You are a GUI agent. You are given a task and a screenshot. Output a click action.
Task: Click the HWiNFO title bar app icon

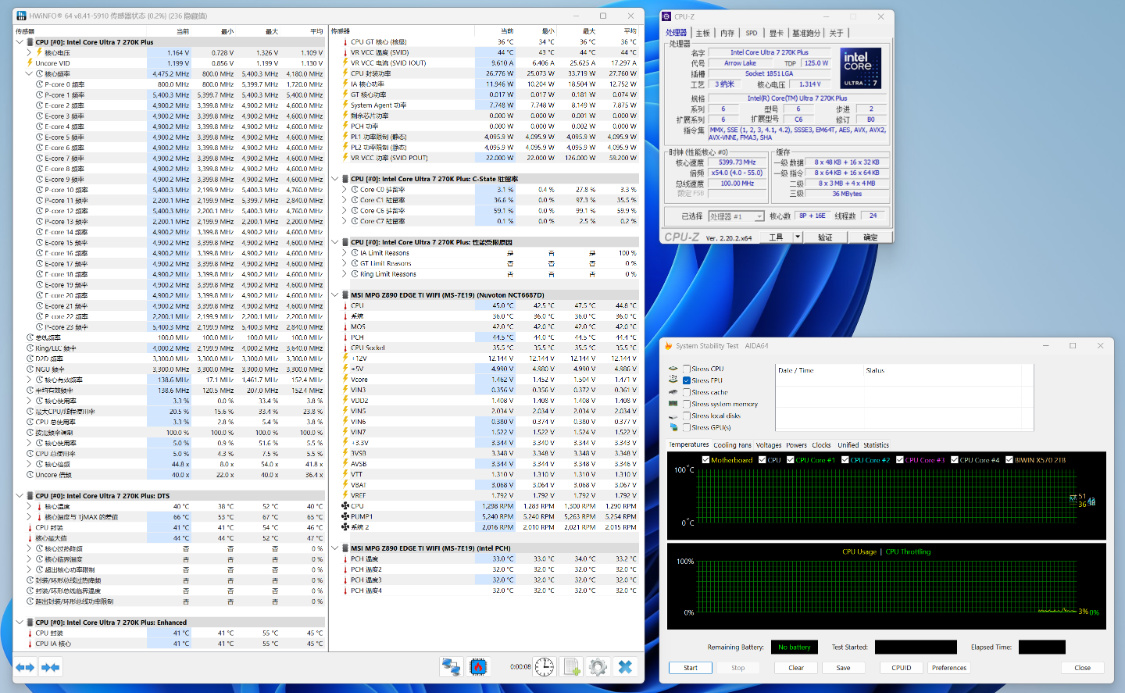pos(20,16)
